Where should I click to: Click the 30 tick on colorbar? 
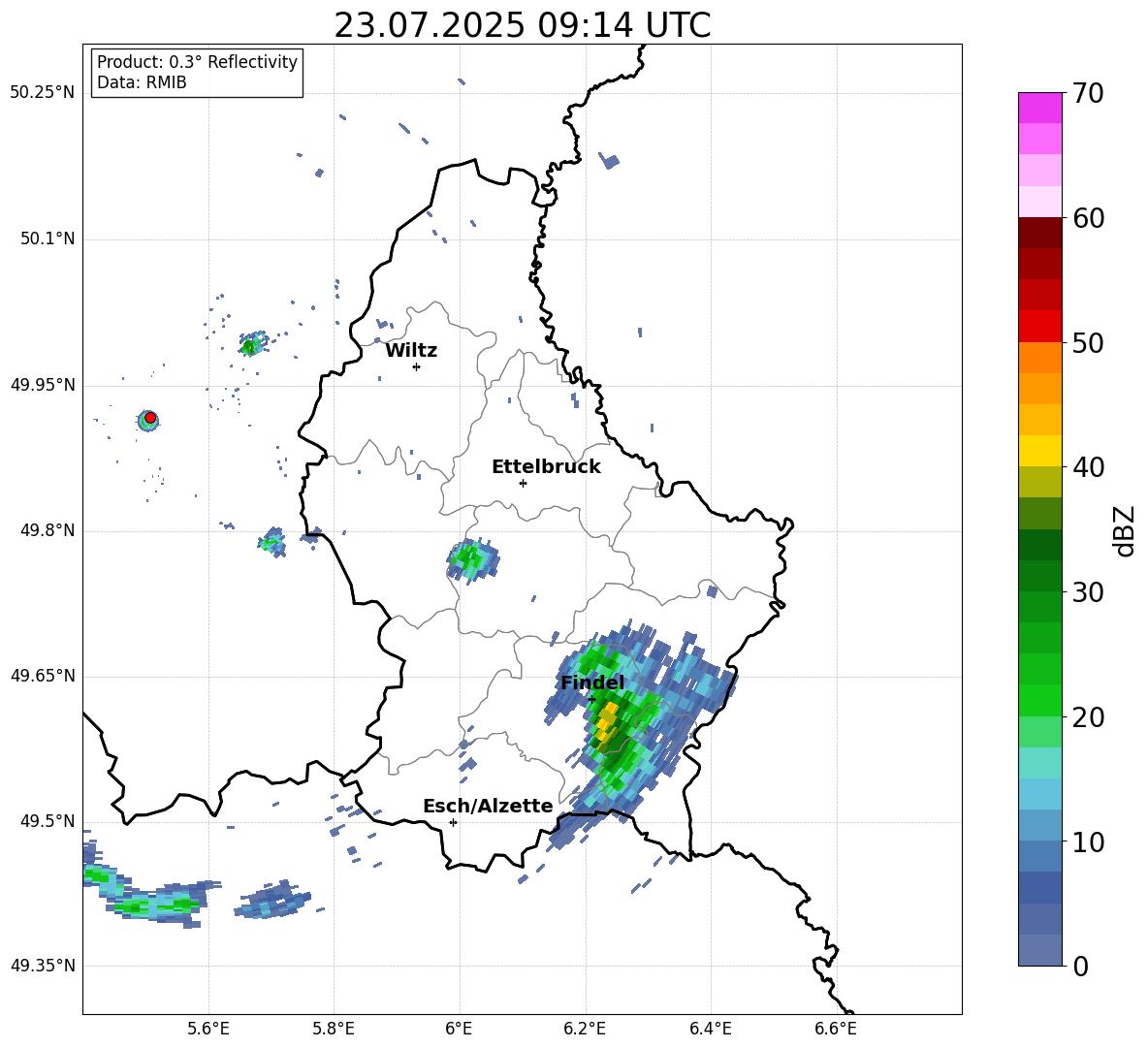(x=1088, y=592)
